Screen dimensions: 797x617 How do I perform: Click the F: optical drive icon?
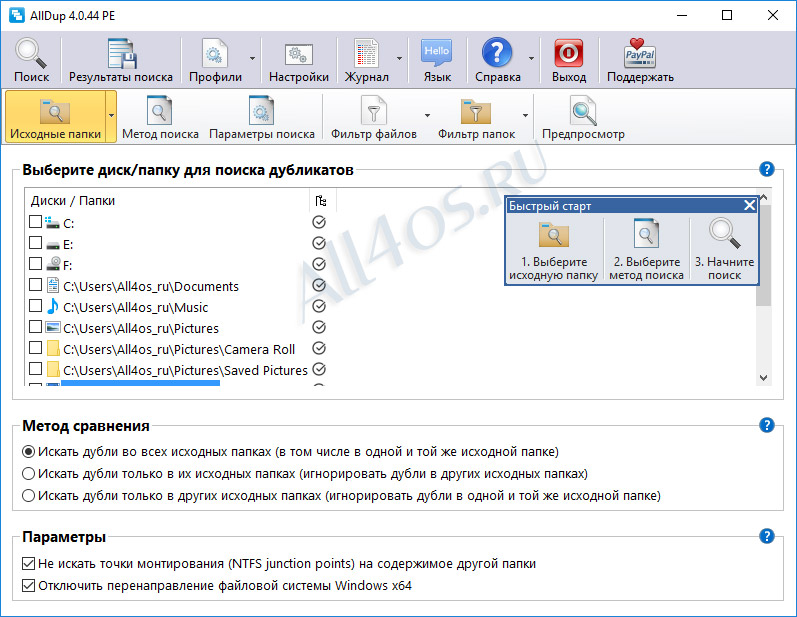tap(53, 264)
